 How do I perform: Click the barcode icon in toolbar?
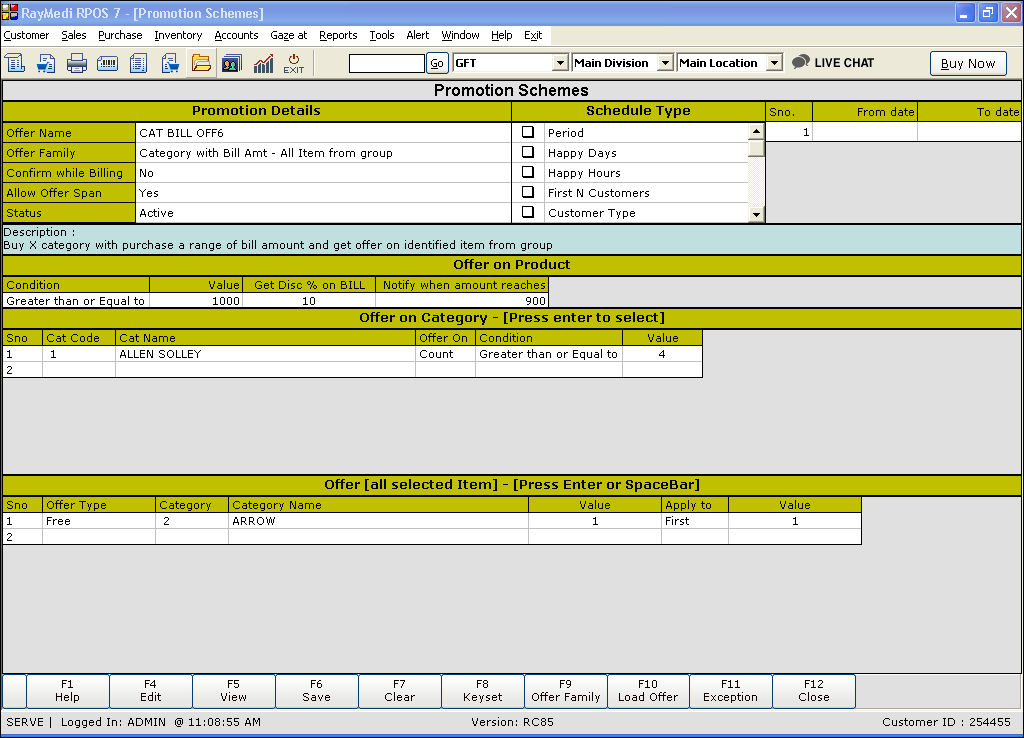tap(107, 63)
